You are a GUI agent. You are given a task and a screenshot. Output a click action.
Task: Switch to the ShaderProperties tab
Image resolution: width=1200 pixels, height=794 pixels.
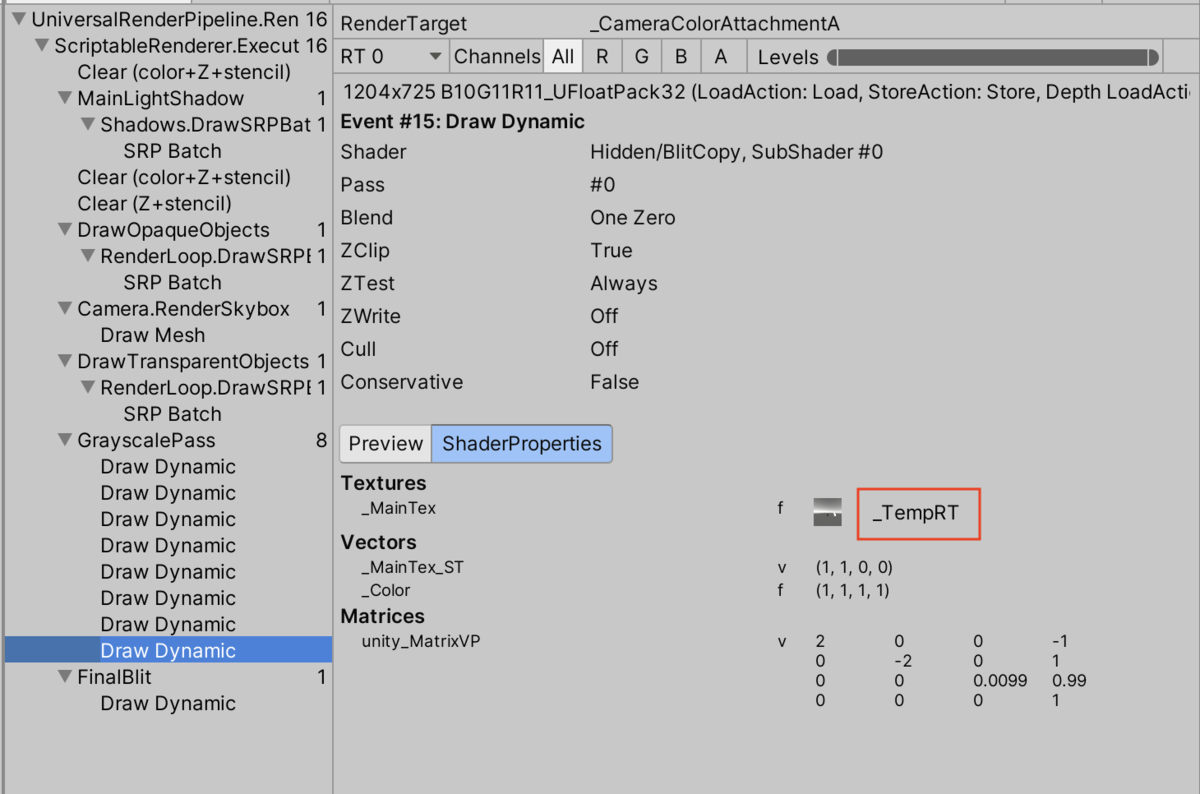[522, 444]
